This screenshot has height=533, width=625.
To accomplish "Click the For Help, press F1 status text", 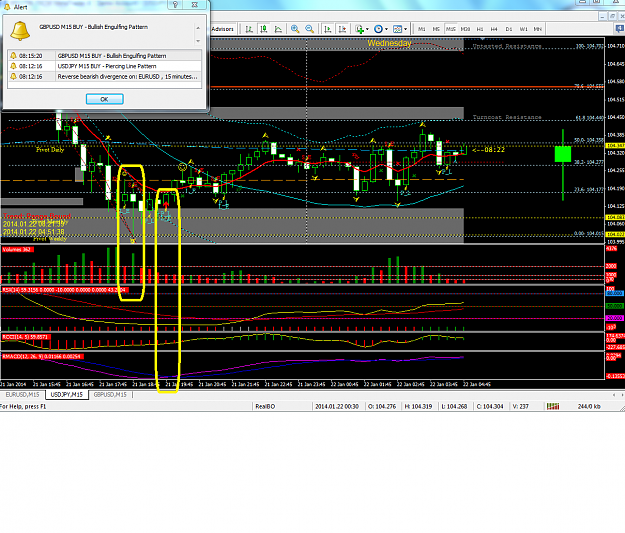I will click(23, 407).
